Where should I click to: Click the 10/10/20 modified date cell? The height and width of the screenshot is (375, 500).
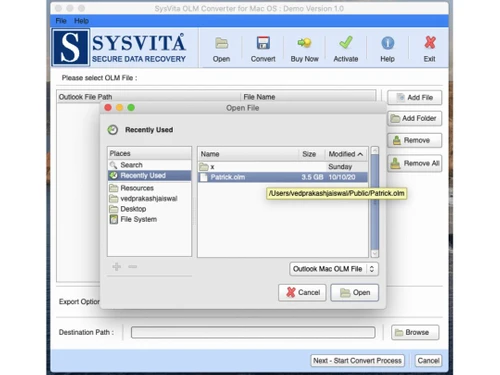342,177
